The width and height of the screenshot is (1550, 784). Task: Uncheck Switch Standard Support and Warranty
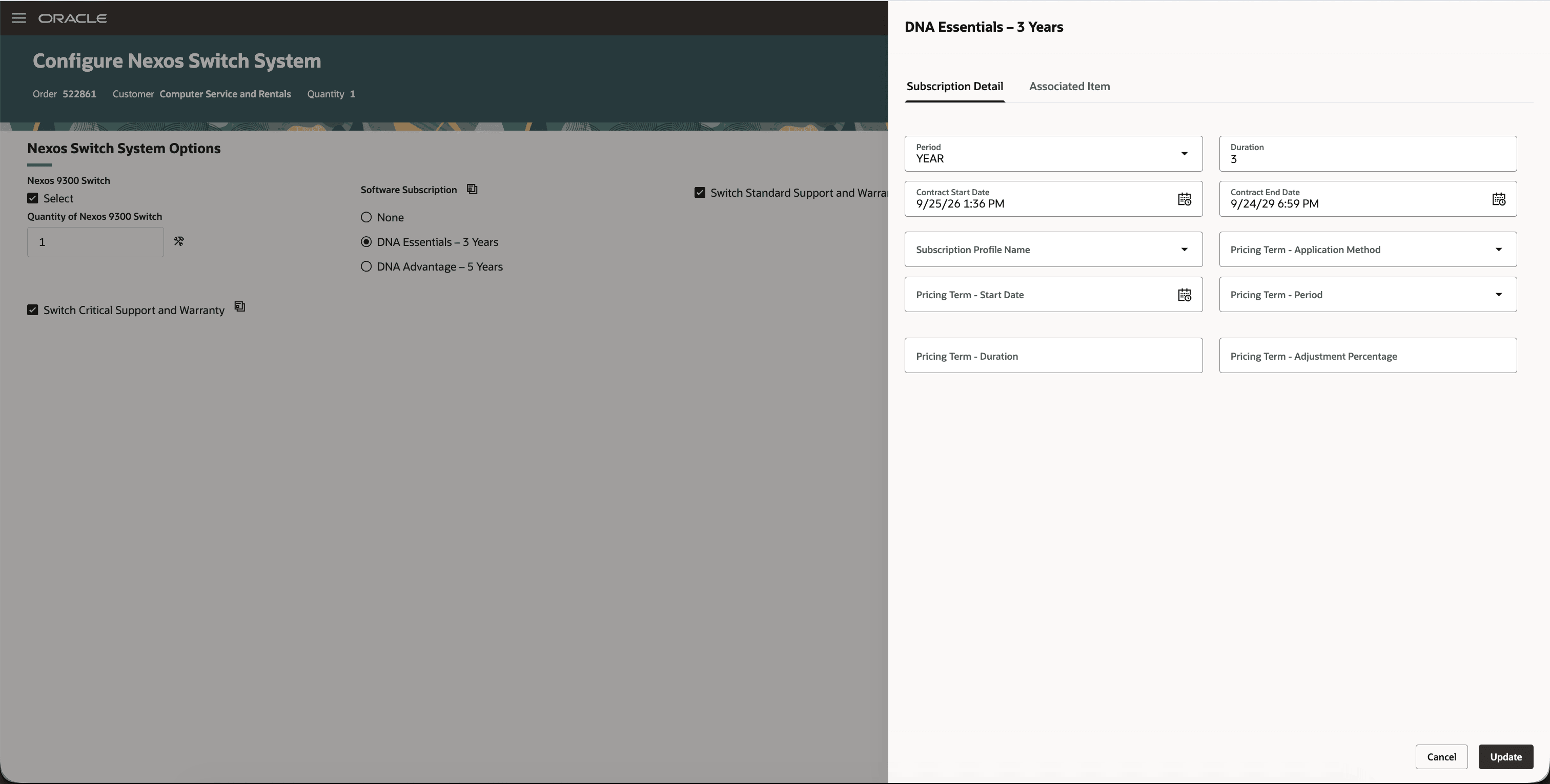click(x=700, y=193)
